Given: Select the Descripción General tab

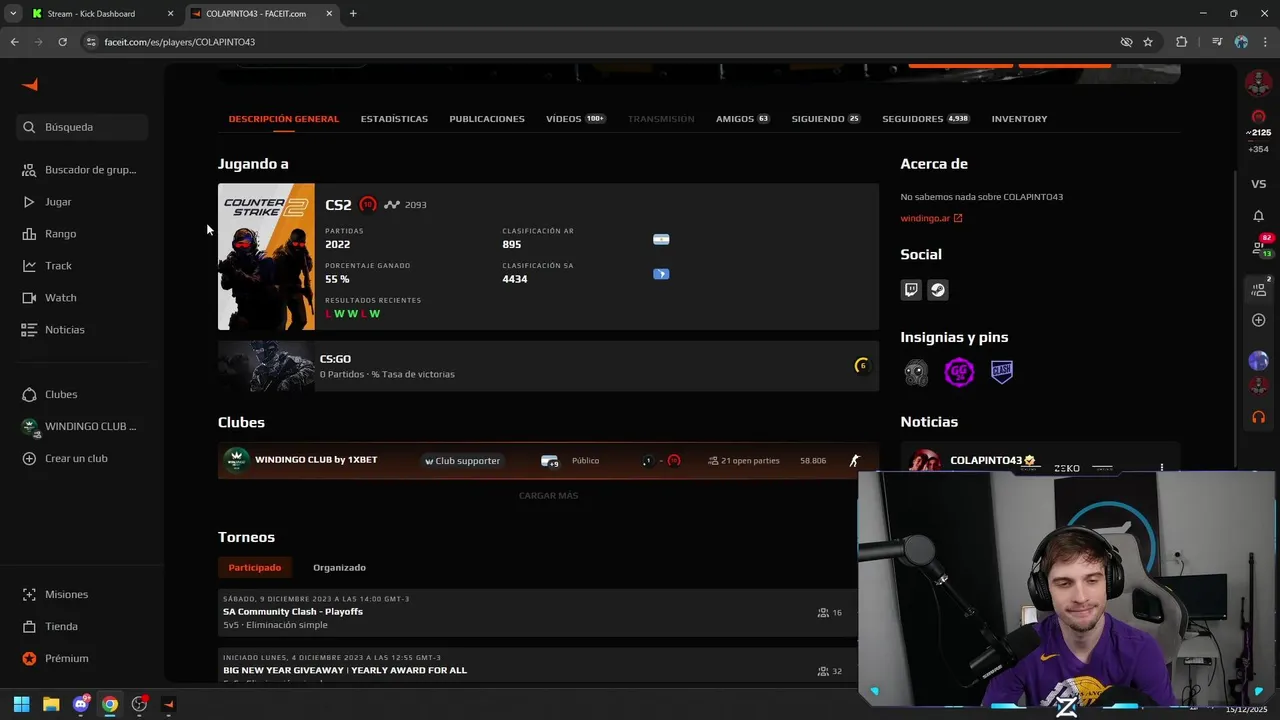Looking at the screenshot, I should tap(284, 119).
